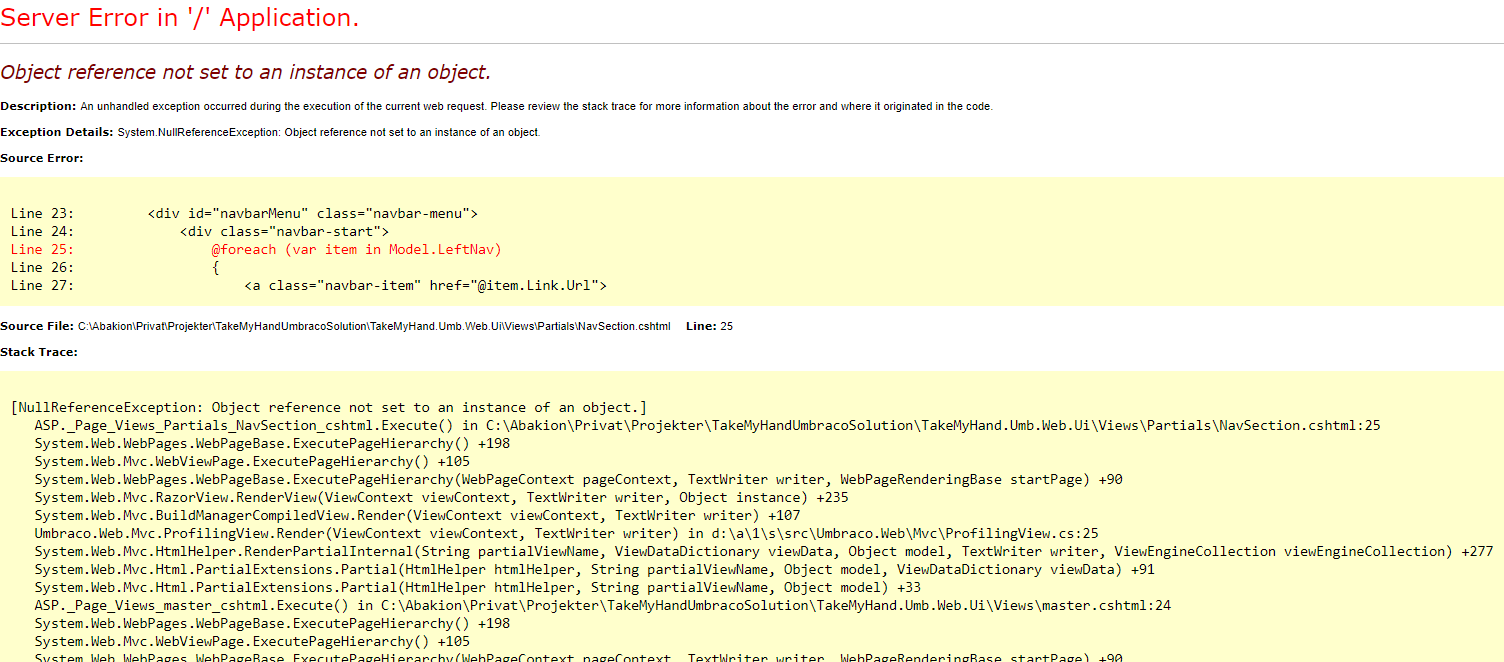Select source line 26 with opening brace

pos(115,267)
